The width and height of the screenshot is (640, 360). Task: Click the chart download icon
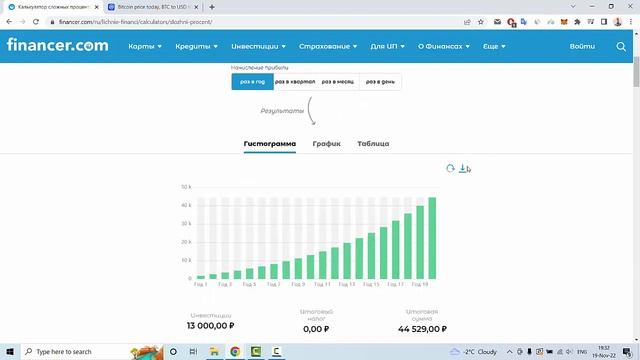pos(462,168)
